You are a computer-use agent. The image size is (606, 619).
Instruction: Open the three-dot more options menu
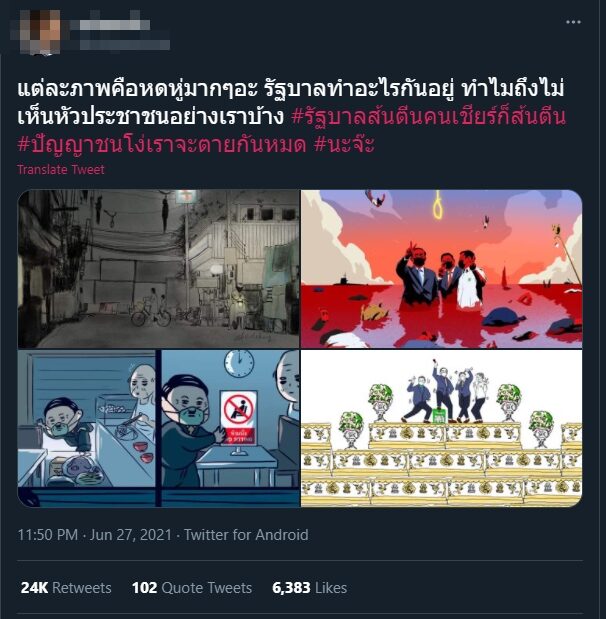(x=573, y=22)
